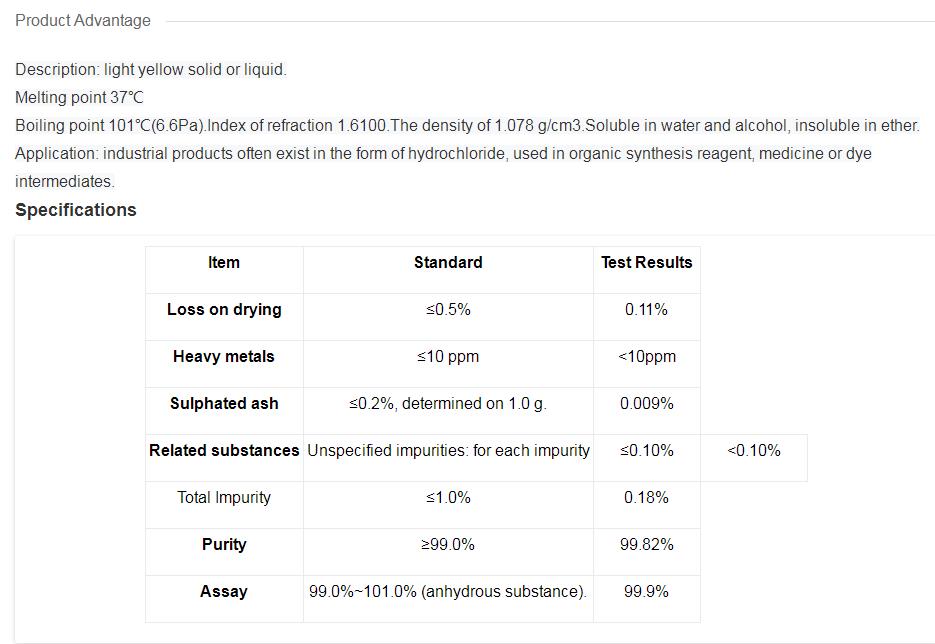Viewport: 935px width, 644px height.
Task: Click the Heavy metals row label
Action: [224, 357]
